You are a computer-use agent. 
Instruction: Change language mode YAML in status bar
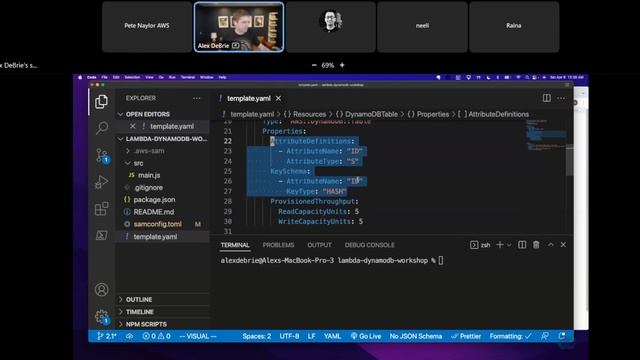tap(332, 336)
